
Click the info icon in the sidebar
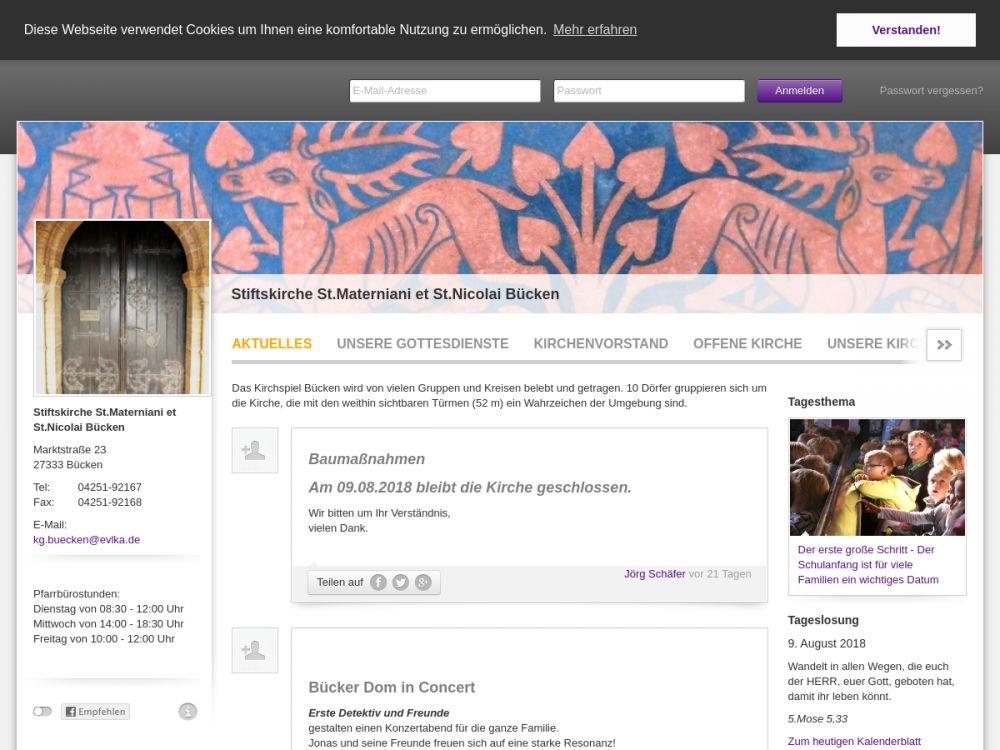[188, 712]
